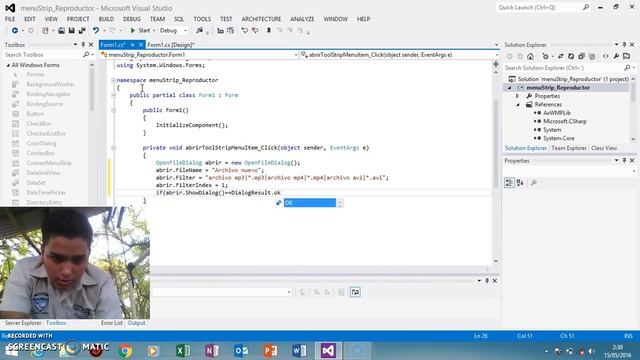
Task: Click the Preview Selected Items icon in Solution Explorer
Action: click(x=627, y=56)
